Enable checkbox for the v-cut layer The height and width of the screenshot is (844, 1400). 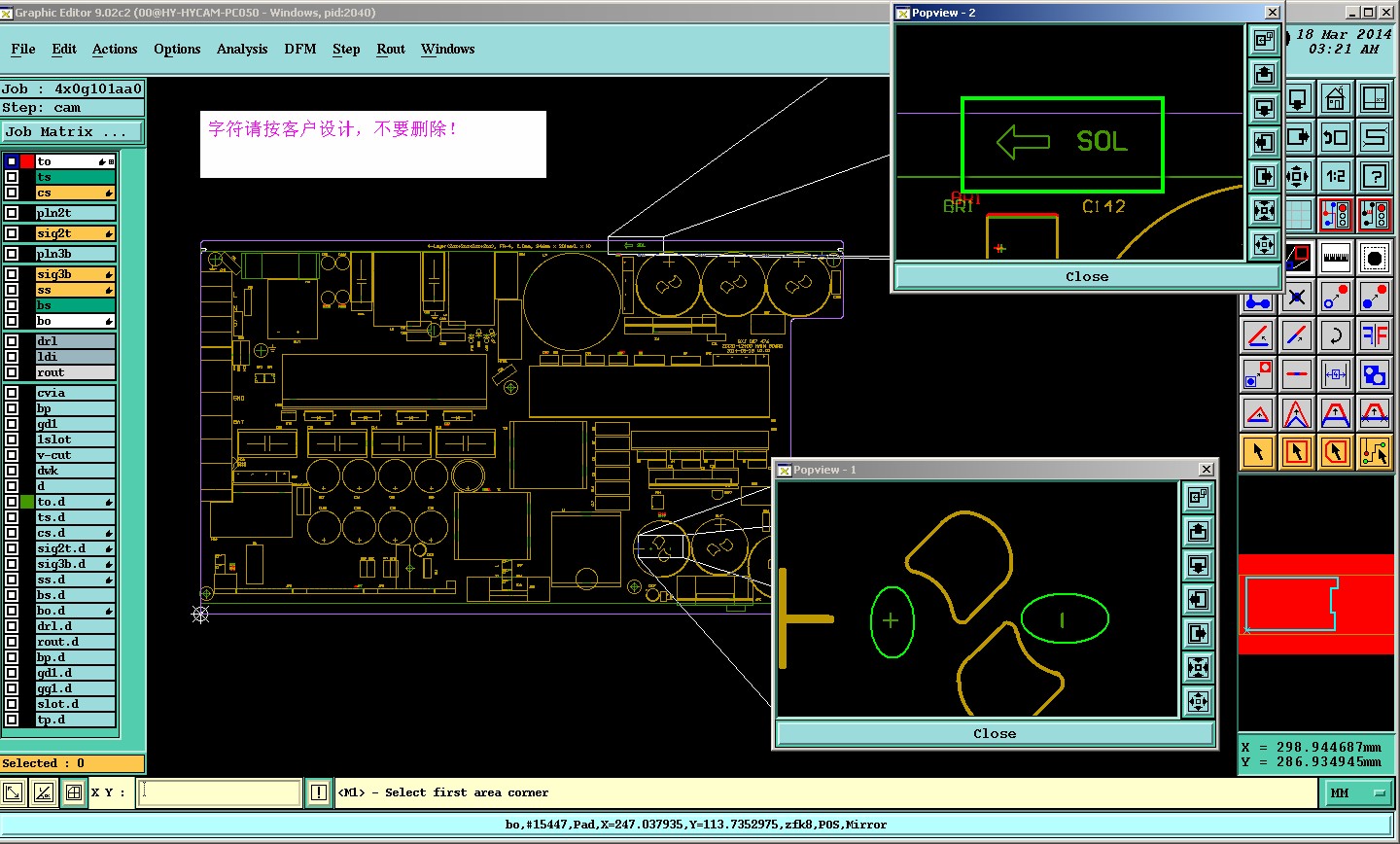tap(12, 455)
